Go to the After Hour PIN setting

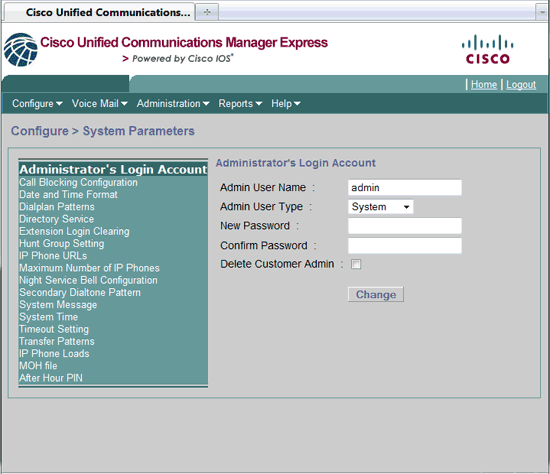pos(51,378)
